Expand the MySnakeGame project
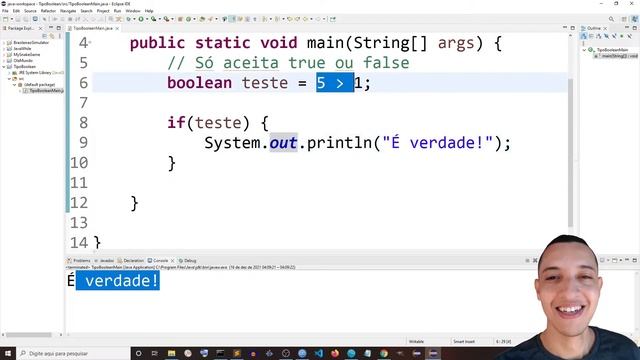Image resolution: width=640 pixels, height=360 pixels. tap(4, 54)
